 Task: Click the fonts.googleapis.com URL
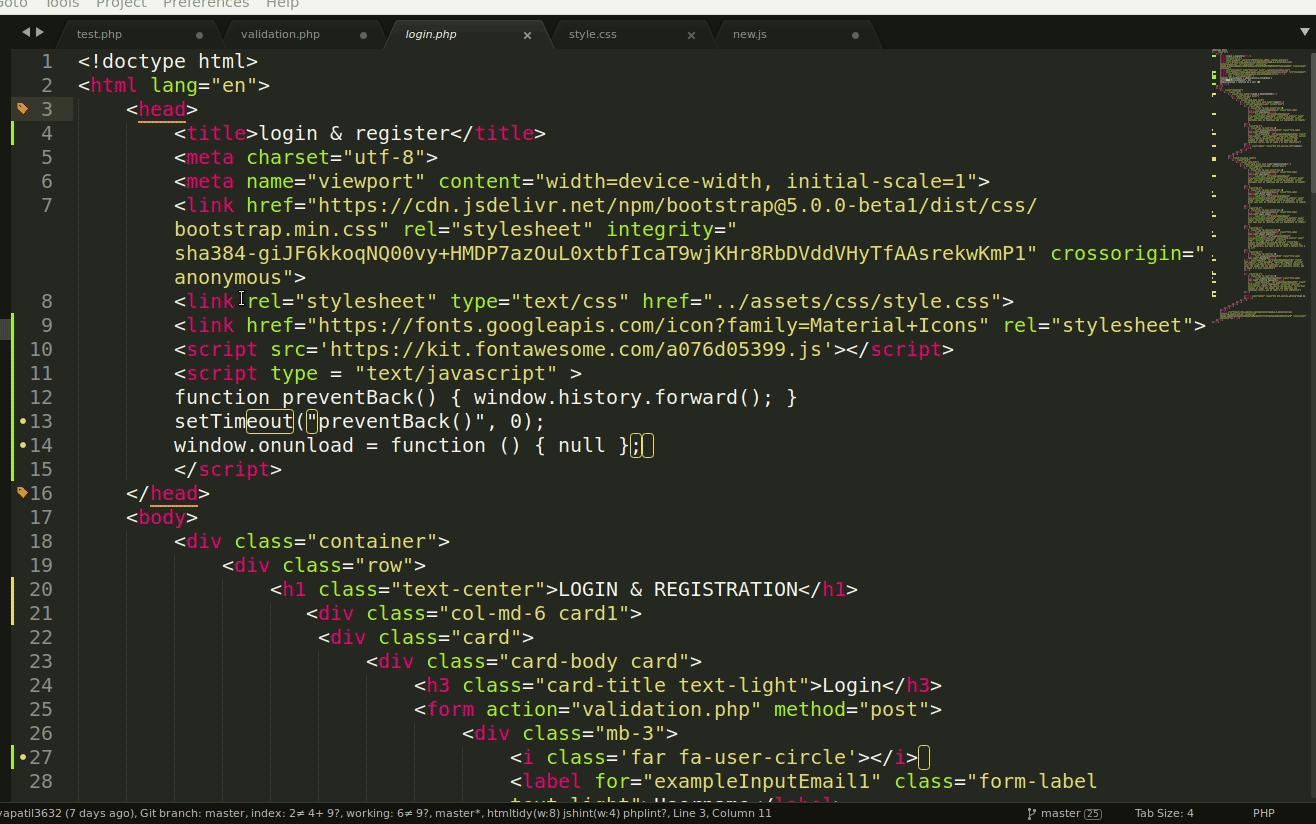(648, 325)
